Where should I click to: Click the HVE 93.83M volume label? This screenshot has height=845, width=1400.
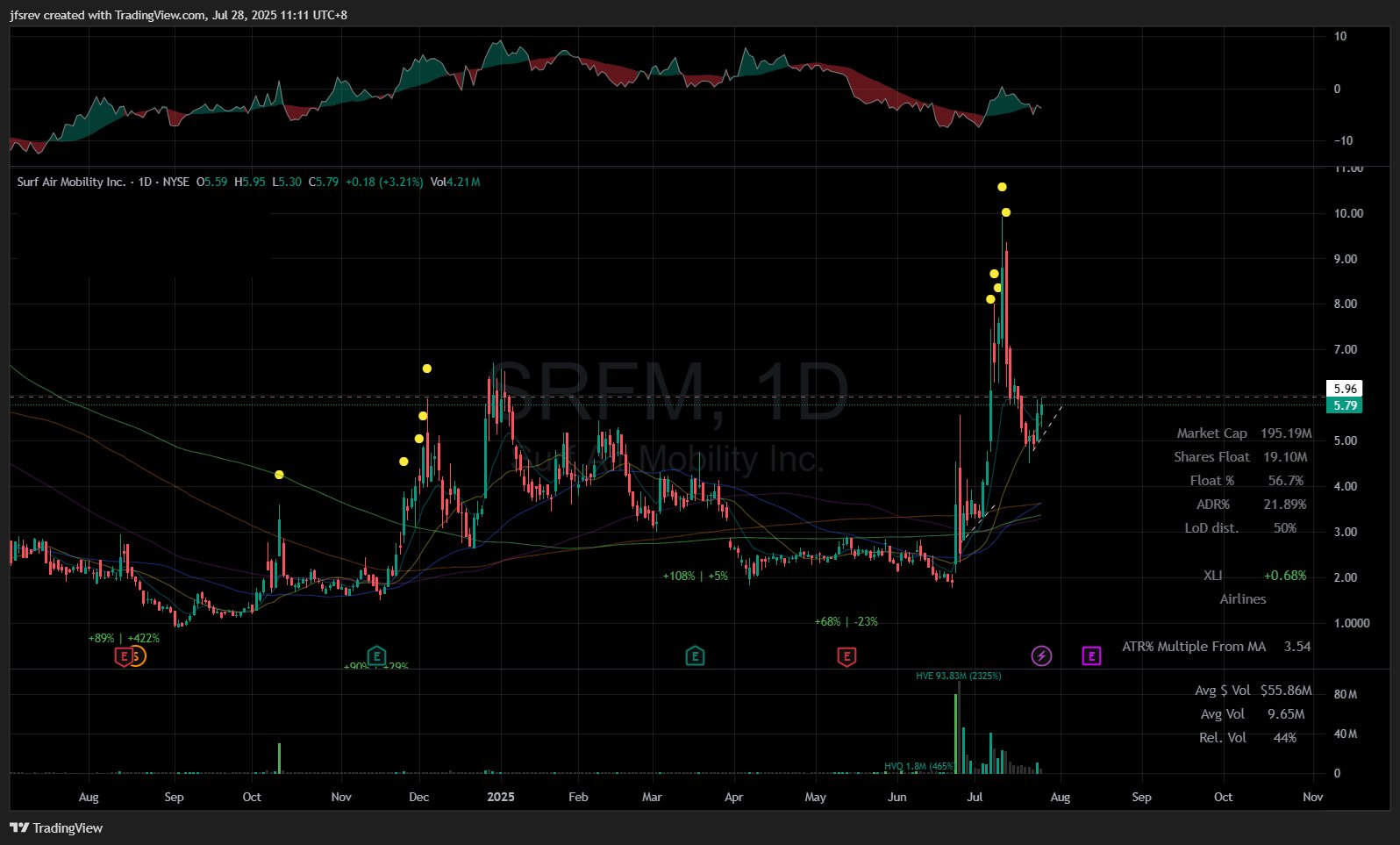[958, 676]
